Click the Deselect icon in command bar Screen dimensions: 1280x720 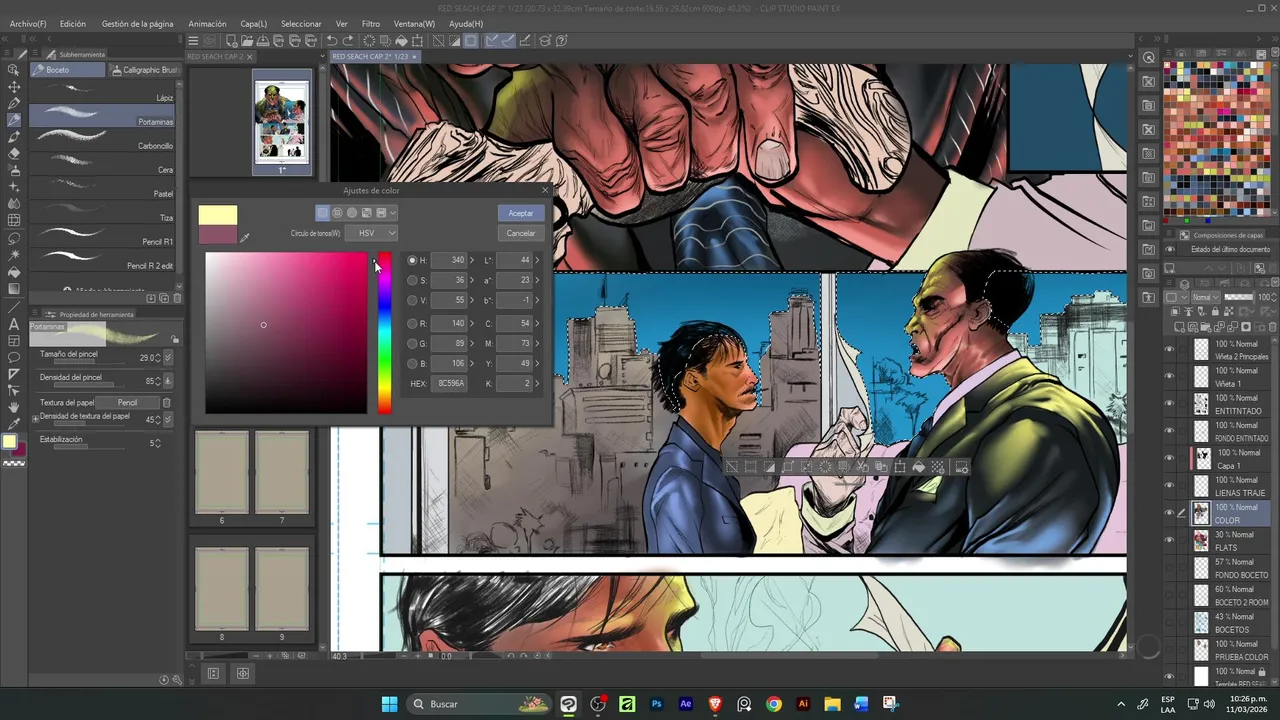coord(438,41)
